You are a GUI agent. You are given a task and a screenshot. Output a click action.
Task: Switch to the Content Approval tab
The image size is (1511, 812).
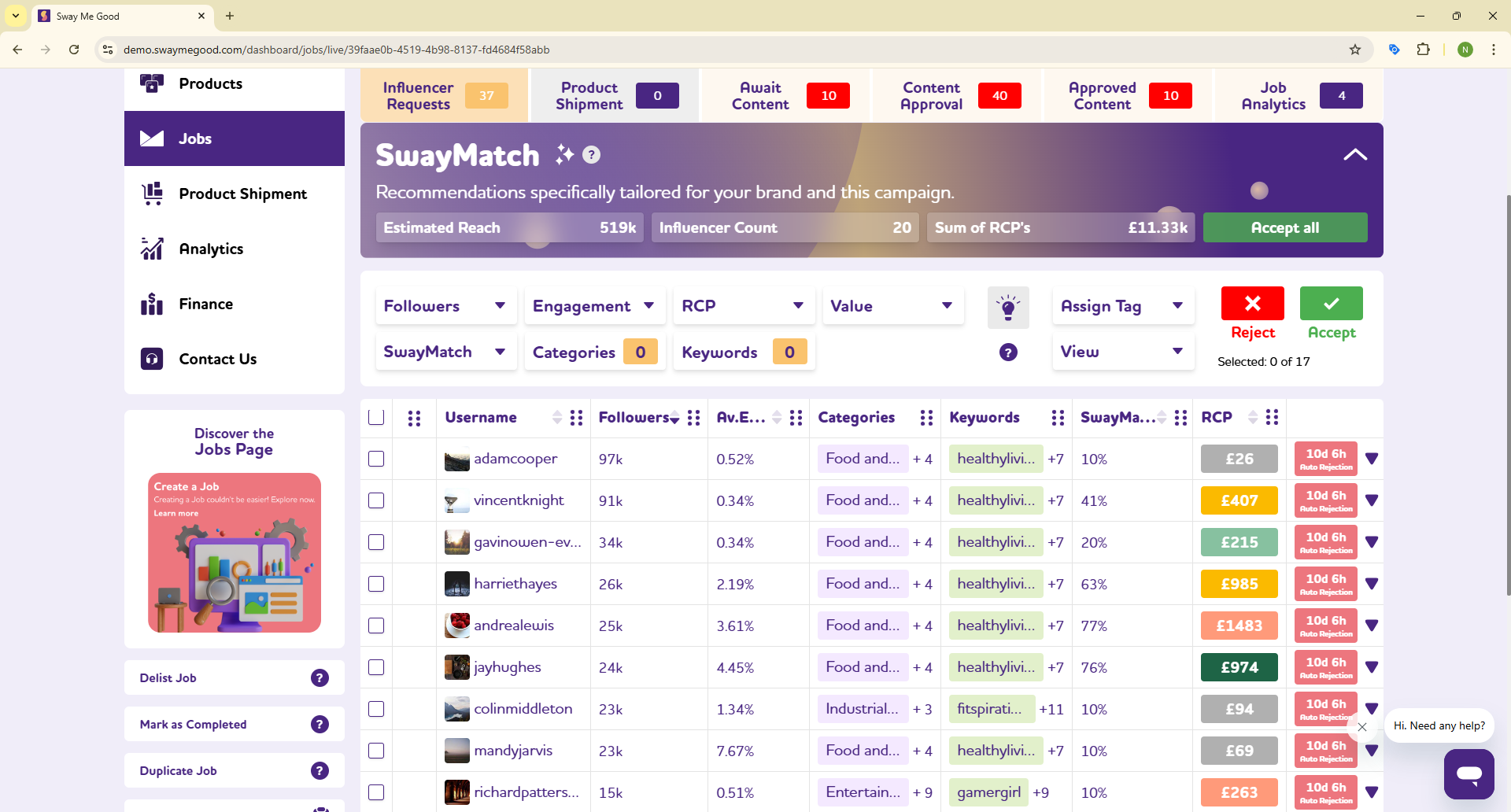(931, 95)
